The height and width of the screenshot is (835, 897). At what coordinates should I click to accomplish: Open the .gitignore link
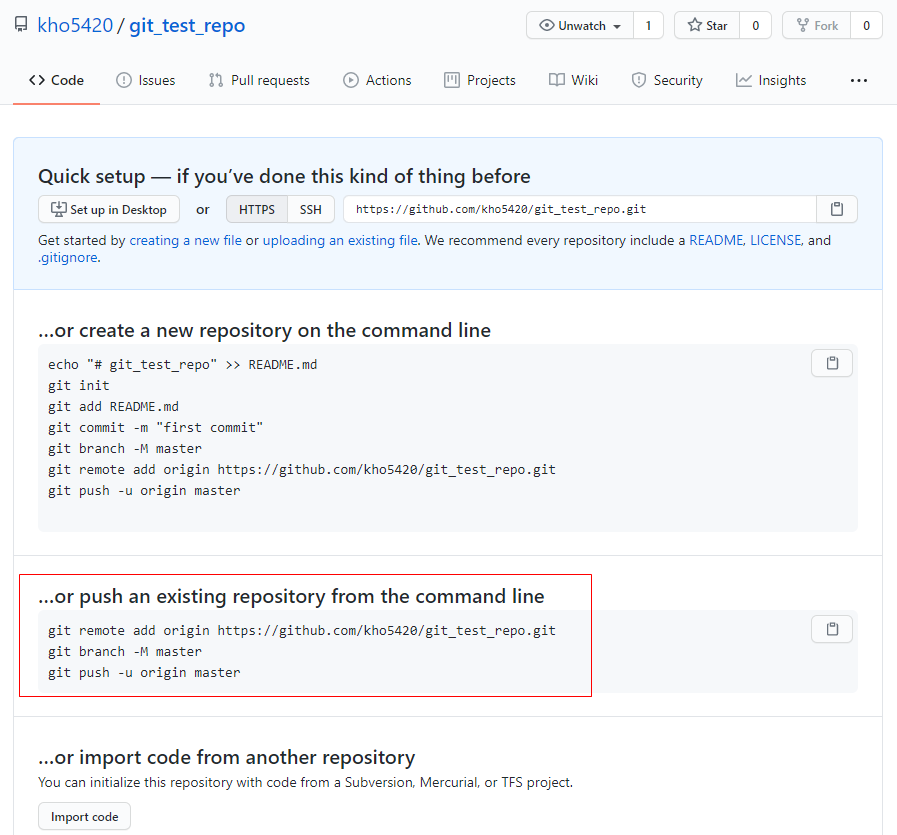pyautogui.click(x=68, y=257)
